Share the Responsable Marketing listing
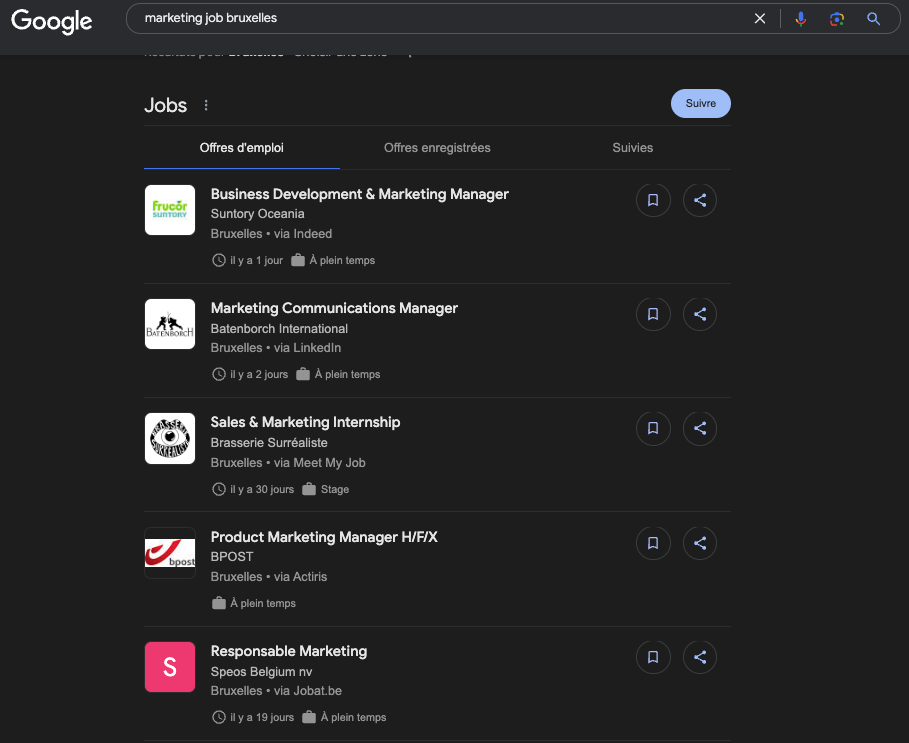The height and width of the screenshot is (743, 909). coord(700,657)
